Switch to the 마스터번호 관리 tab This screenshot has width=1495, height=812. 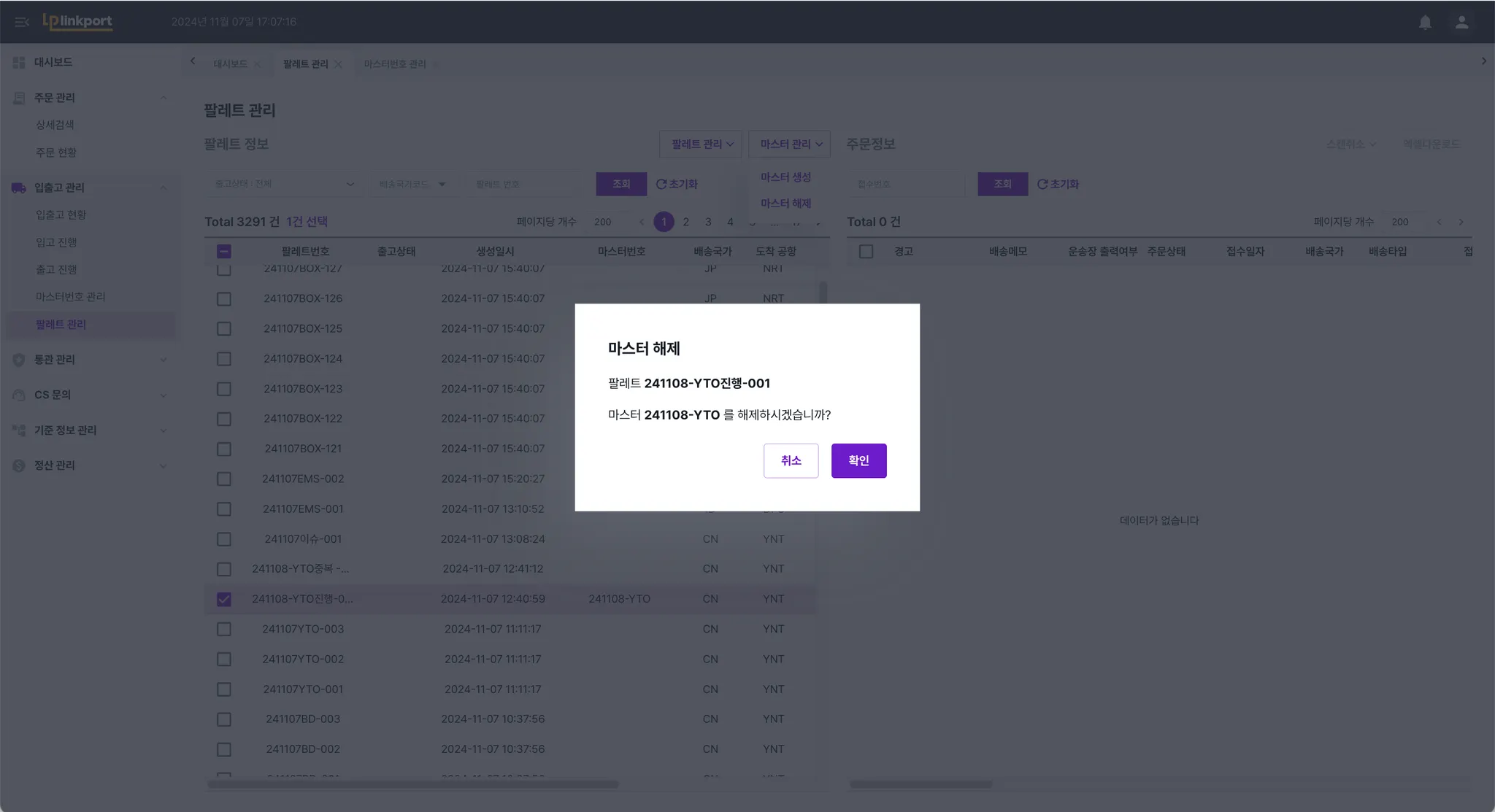click(x=395, y=64)
